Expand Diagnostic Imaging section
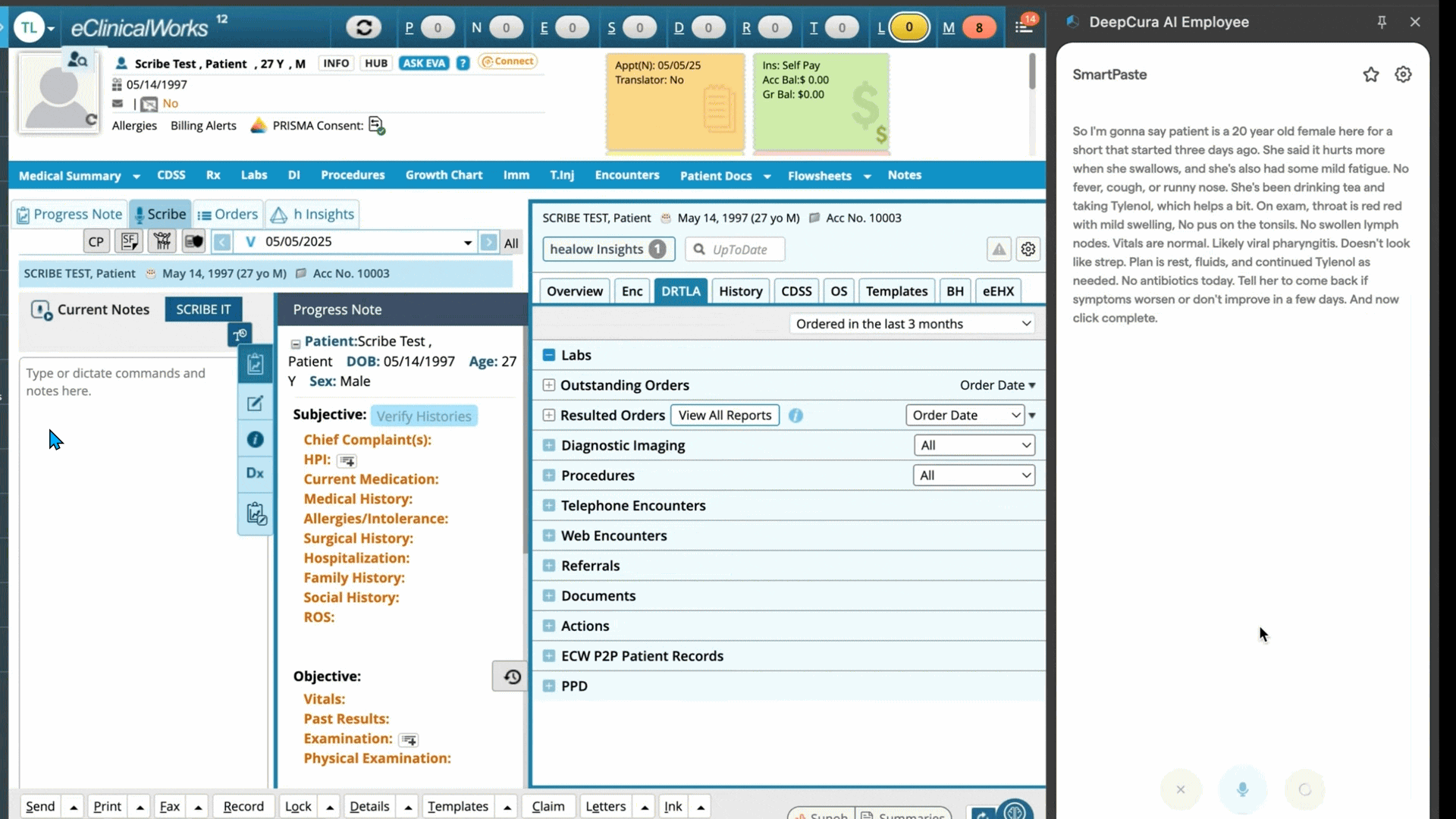This screenshot has width=1456, height=819. [x=549, y=445]
